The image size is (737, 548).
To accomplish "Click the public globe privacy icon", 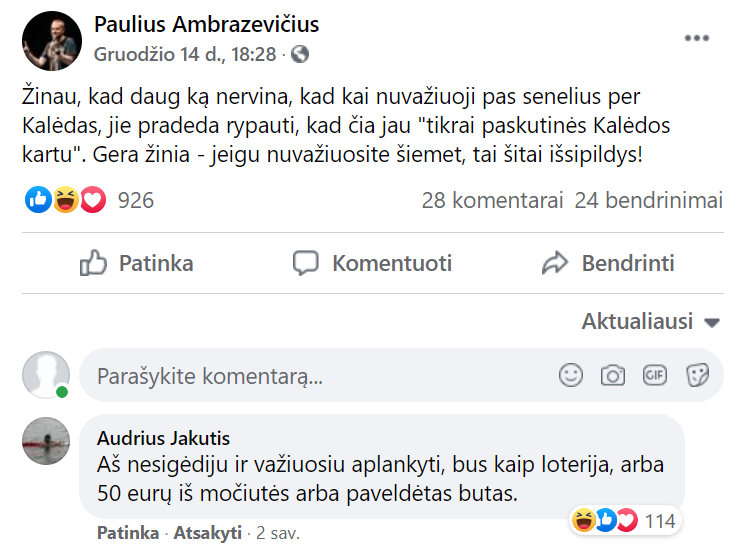I will pos(299,53).
